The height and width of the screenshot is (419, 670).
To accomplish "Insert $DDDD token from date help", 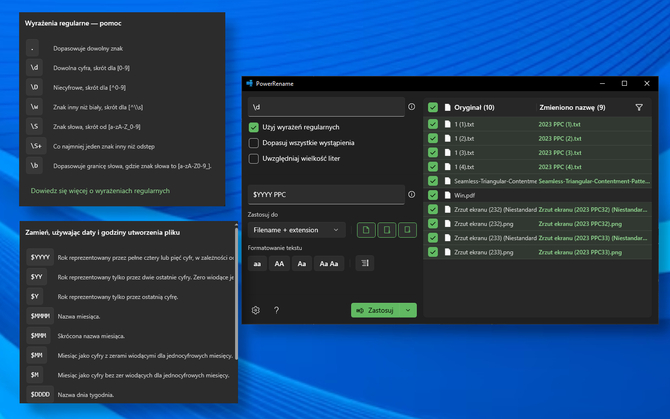I will click(40, 395).
